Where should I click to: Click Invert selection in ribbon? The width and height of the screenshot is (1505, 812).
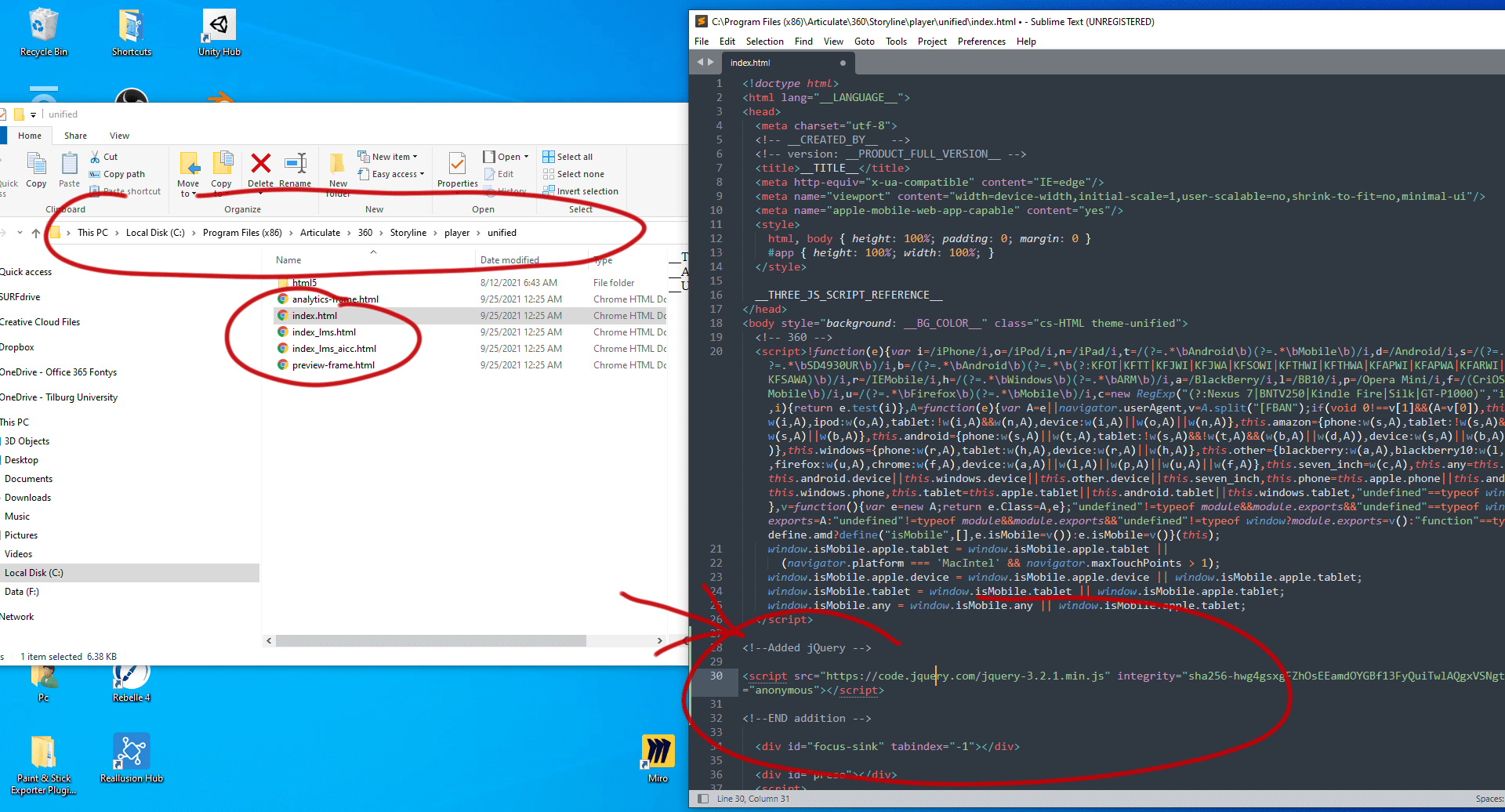point(586,191)
